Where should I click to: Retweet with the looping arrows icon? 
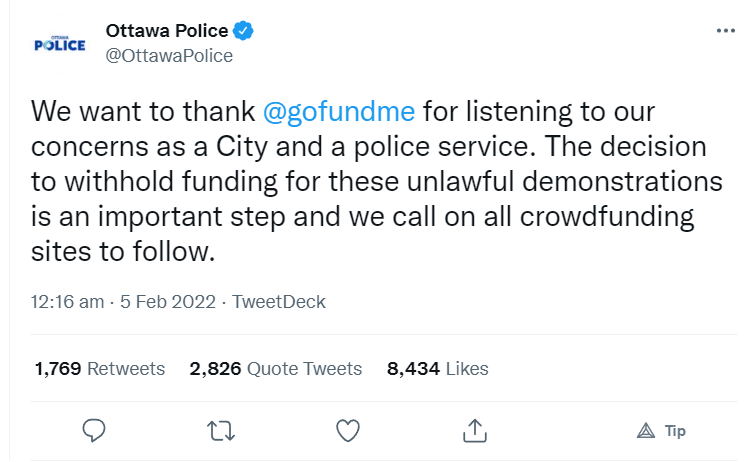coord(221,430)
